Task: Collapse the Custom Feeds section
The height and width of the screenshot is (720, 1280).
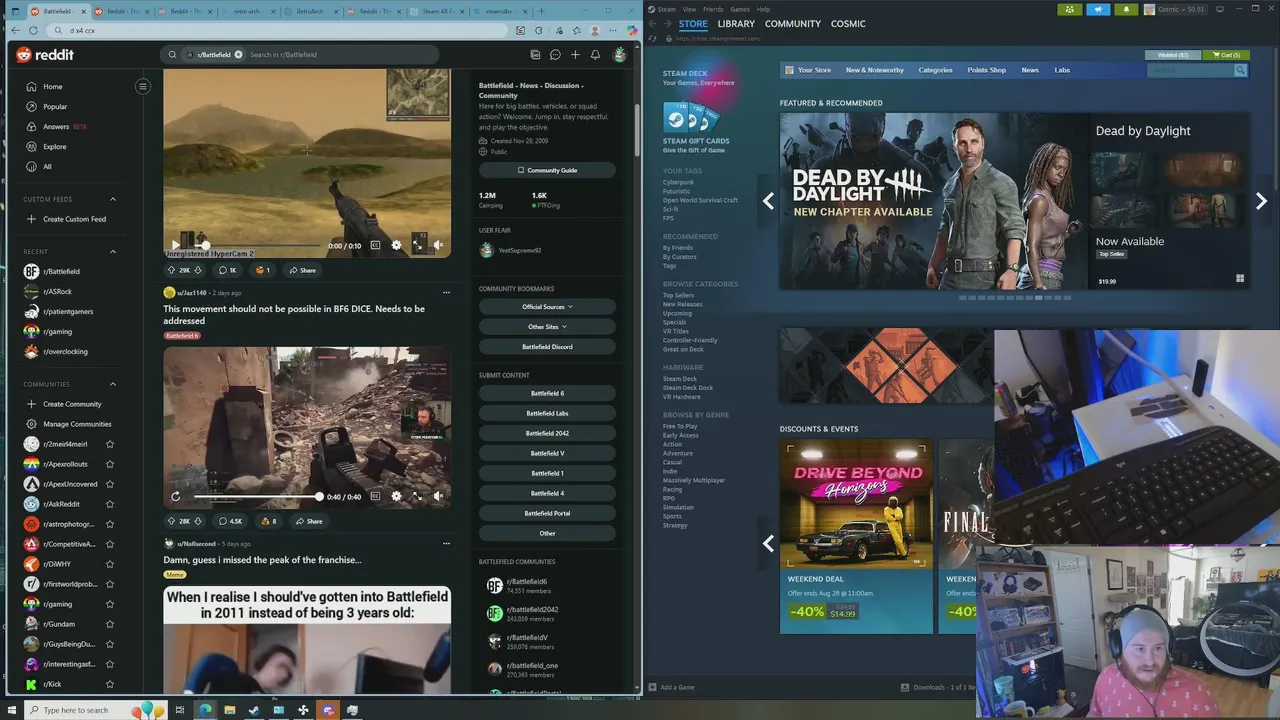Action: pyautogui.click(x=112, y=199)
